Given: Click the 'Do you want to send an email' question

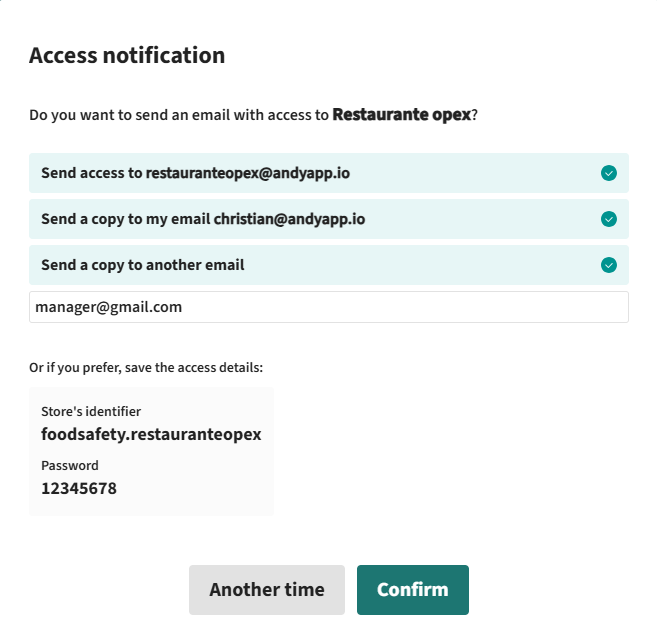Looking at the screenshot, I should [x=253, y=115].
